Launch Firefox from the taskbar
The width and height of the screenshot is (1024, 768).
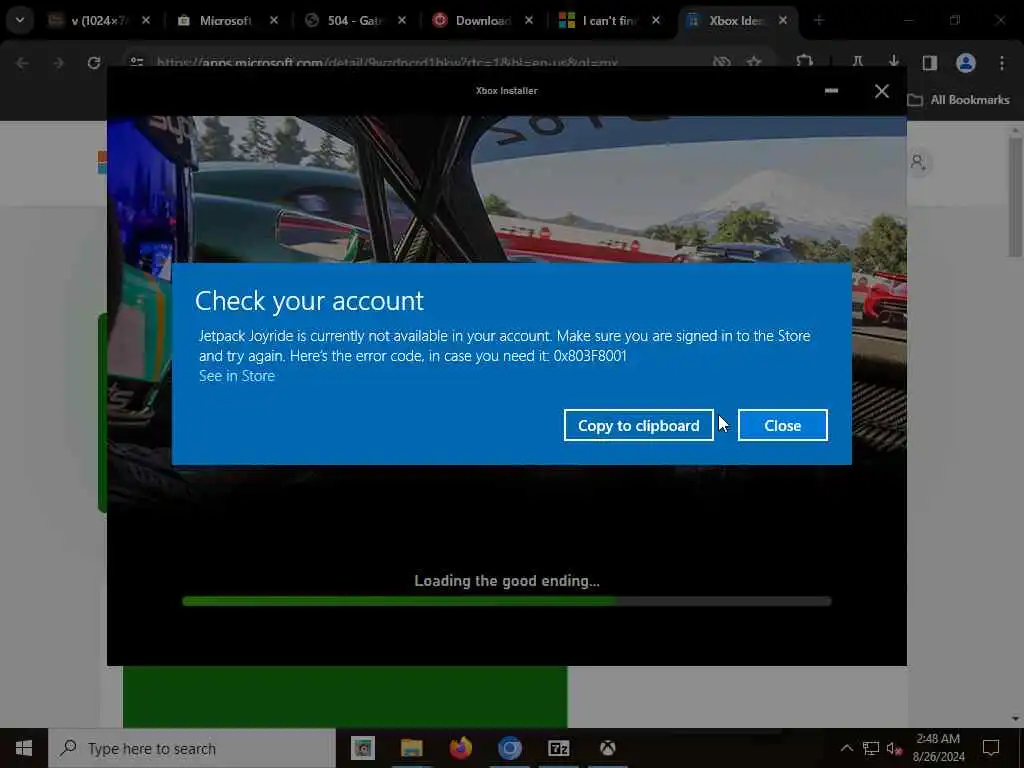pyautogui.click(x=460, y=748)
